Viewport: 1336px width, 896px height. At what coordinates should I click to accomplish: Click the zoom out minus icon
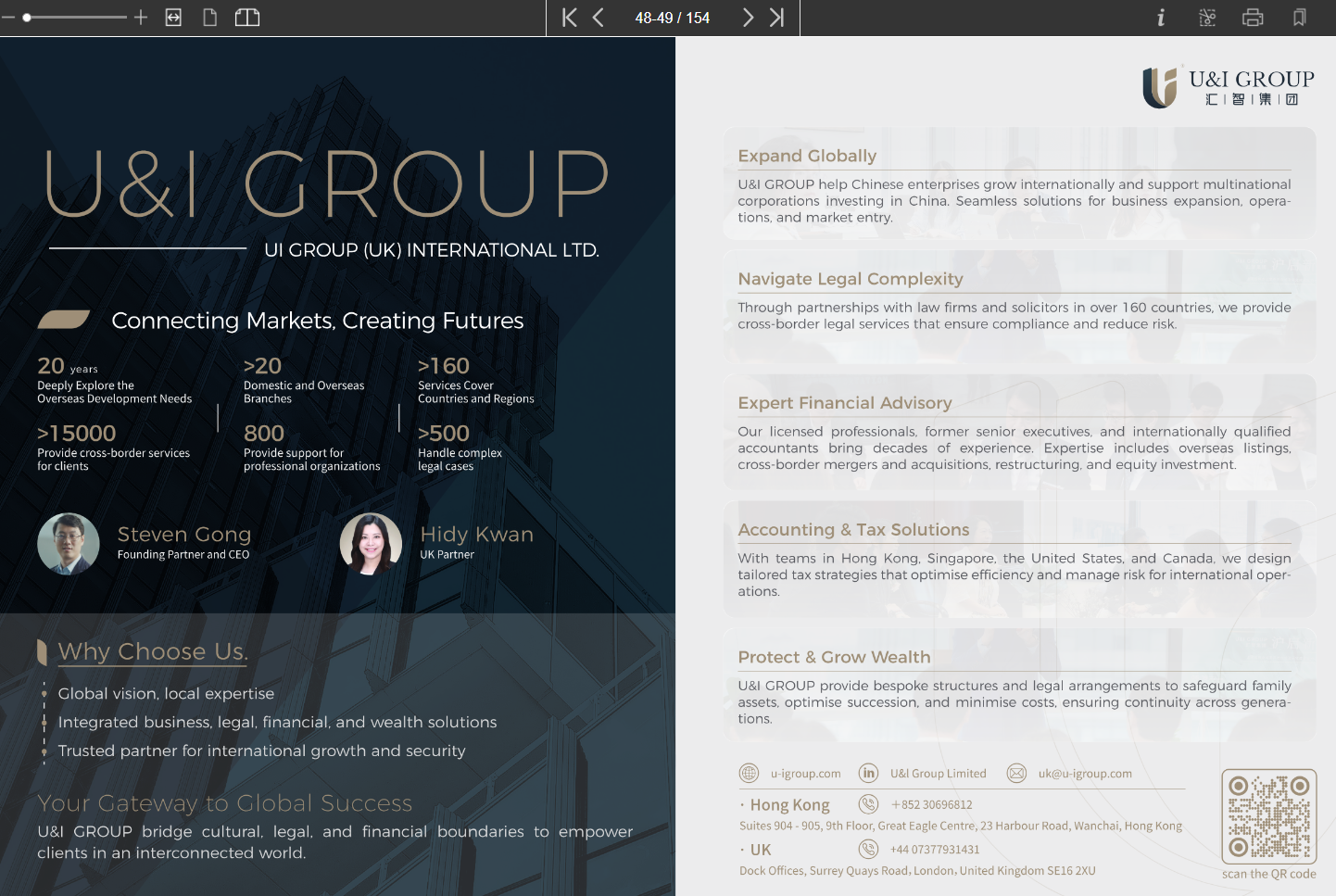click(x=8, y=18)
